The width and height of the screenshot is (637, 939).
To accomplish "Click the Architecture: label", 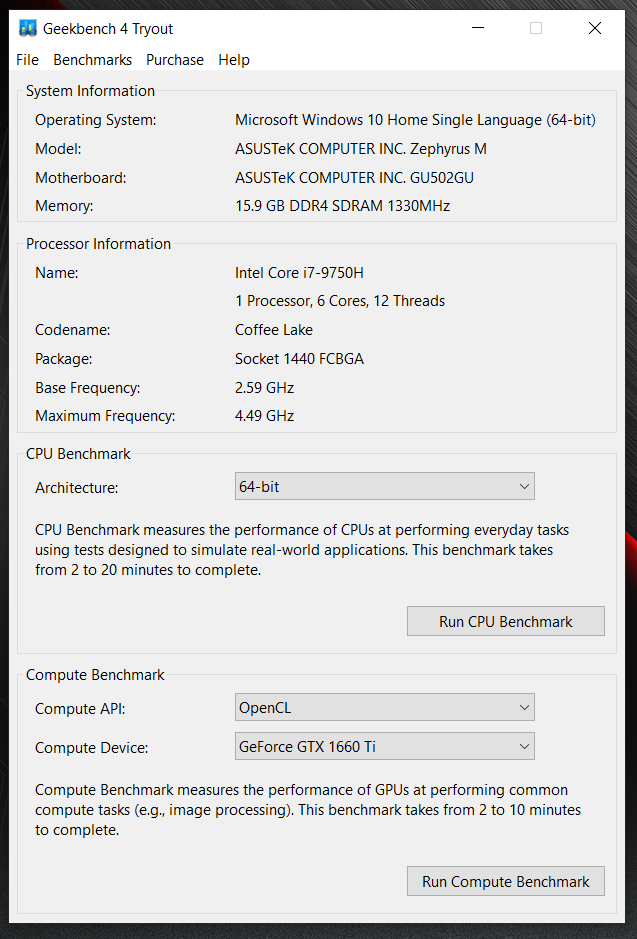I will tap(77, 487).
